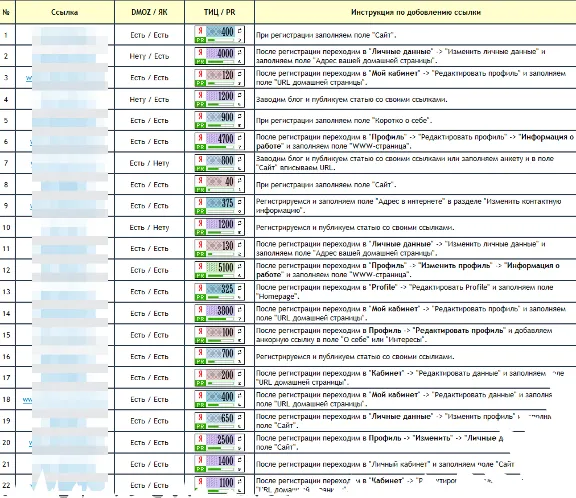Click the Инструкция по добавлению ссылки header
The height and width of the screenshot is (498, 576).
[x=415, y=12]
